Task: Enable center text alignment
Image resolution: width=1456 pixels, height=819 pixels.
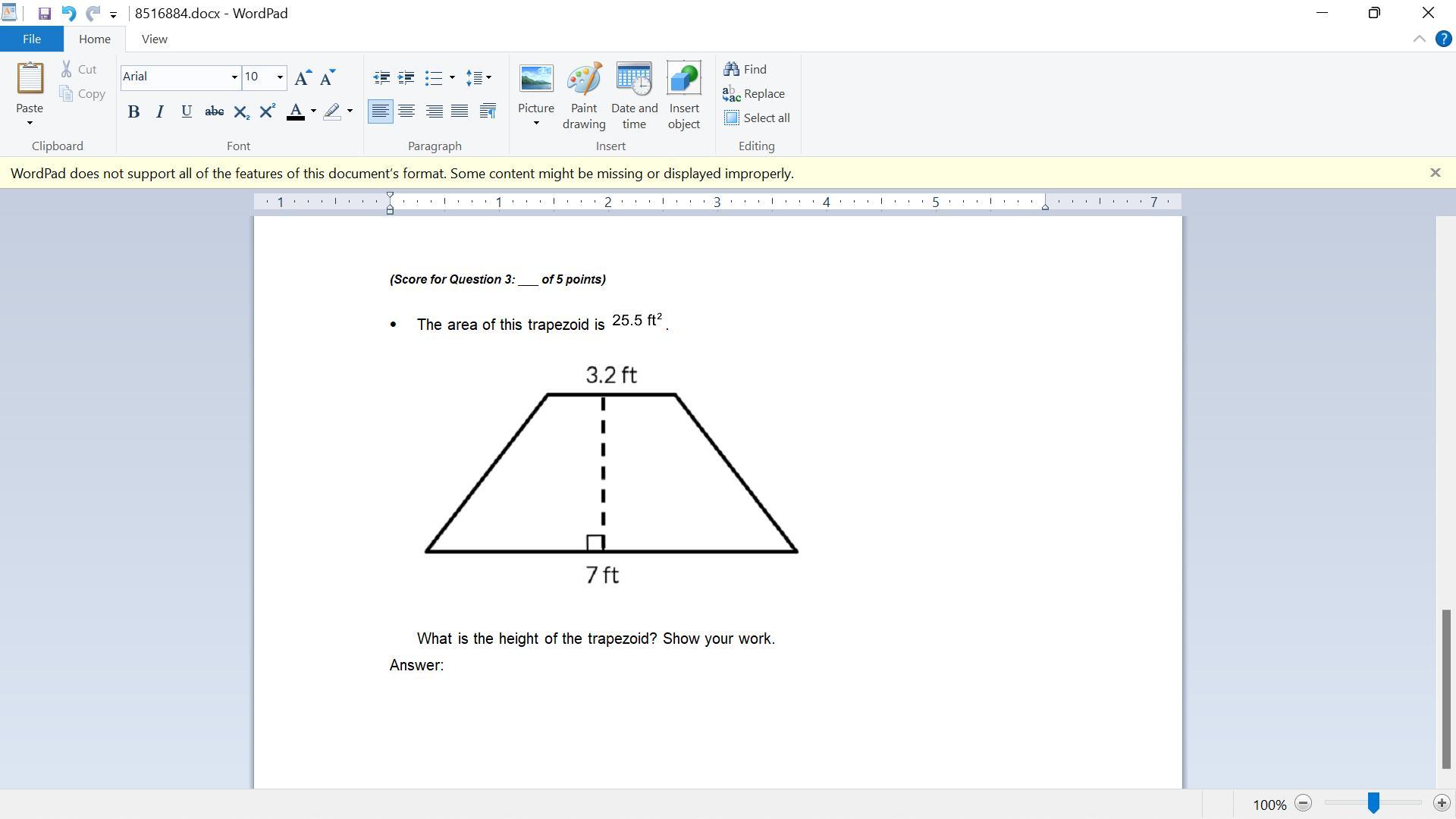Action: 406,111
